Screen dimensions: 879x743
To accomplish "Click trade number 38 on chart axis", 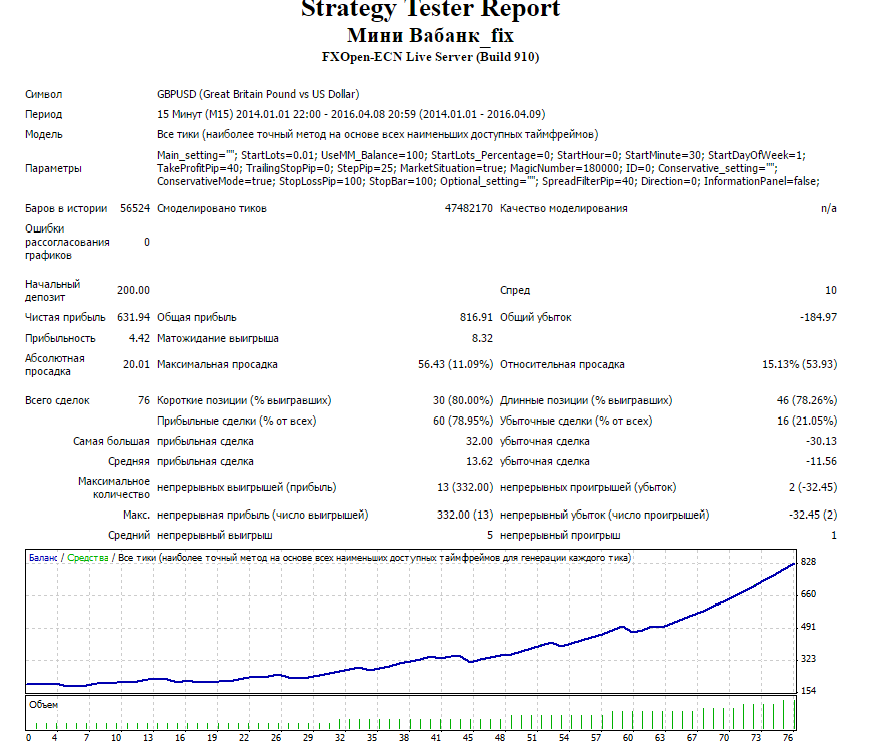I will pyautogui.click(x=404, y=737).
